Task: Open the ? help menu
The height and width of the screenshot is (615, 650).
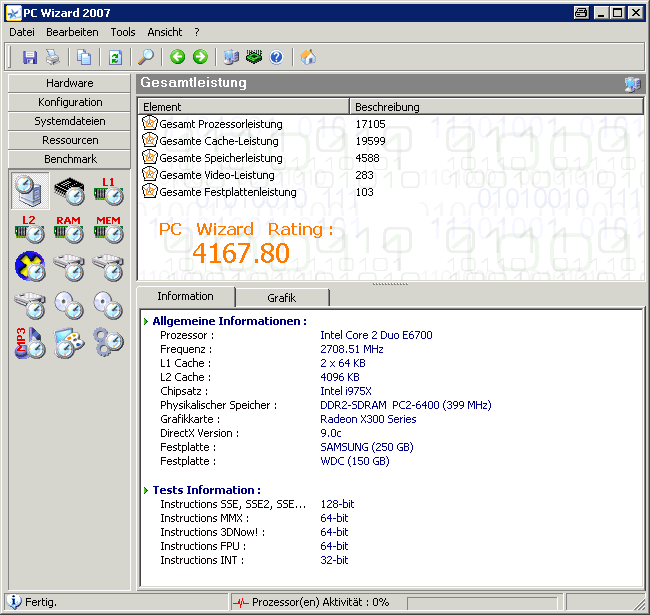Action: pyautogui.click(x=197, y=32)
